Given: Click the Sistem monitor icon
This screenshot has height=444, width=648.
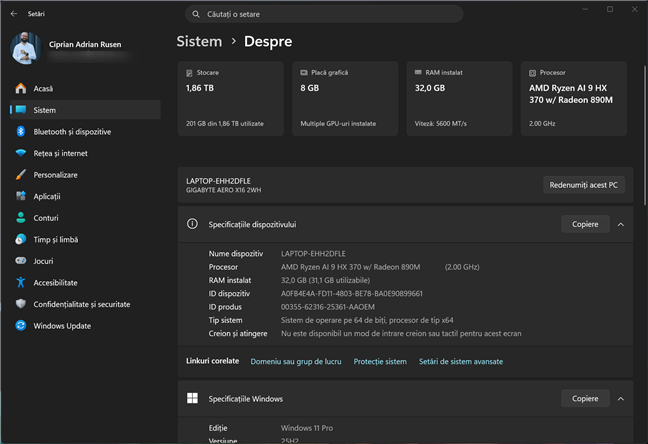Looking at the screenshot, I should pos(21,110).
